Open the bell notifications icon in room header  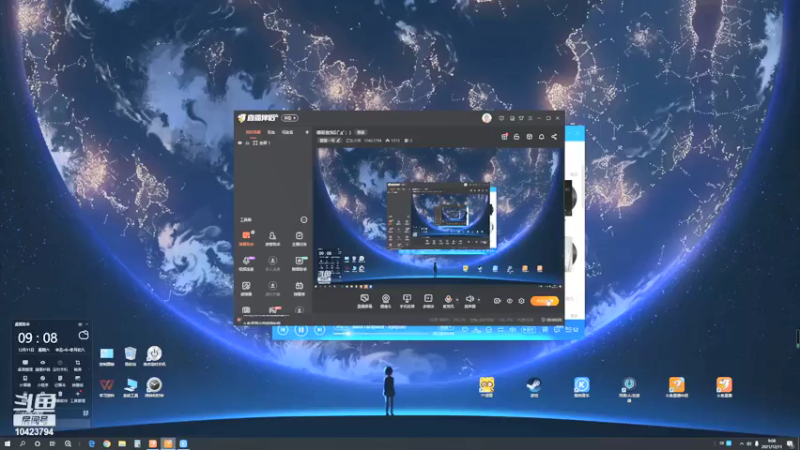coord(541,137)
